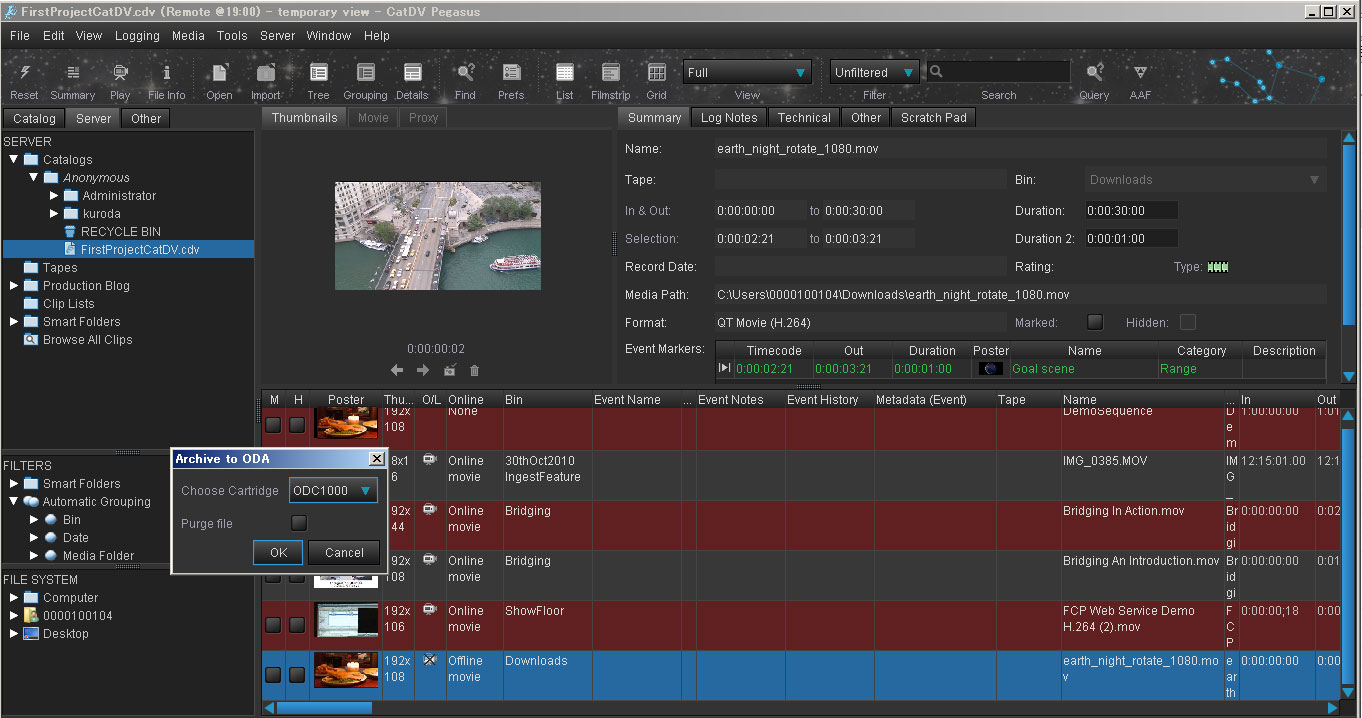Viewport: 1362px width, 718px height.
Task: Switch to the Catalog tab
Action: pos(34,118)
